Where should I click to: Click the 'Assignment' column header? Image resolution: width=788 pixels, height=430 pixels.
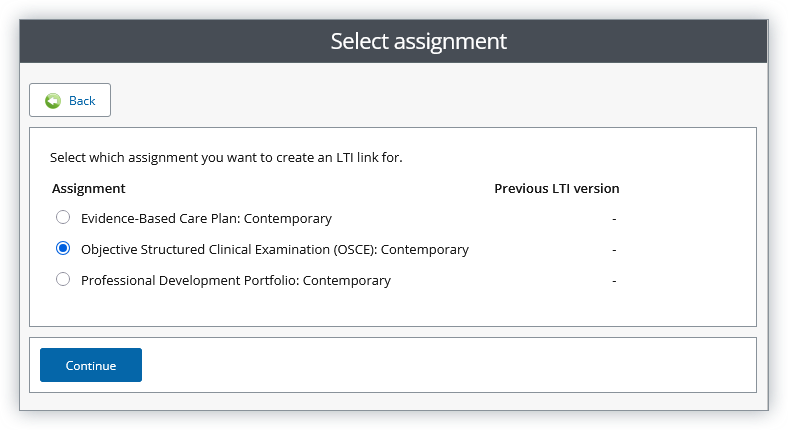[88, 188]
